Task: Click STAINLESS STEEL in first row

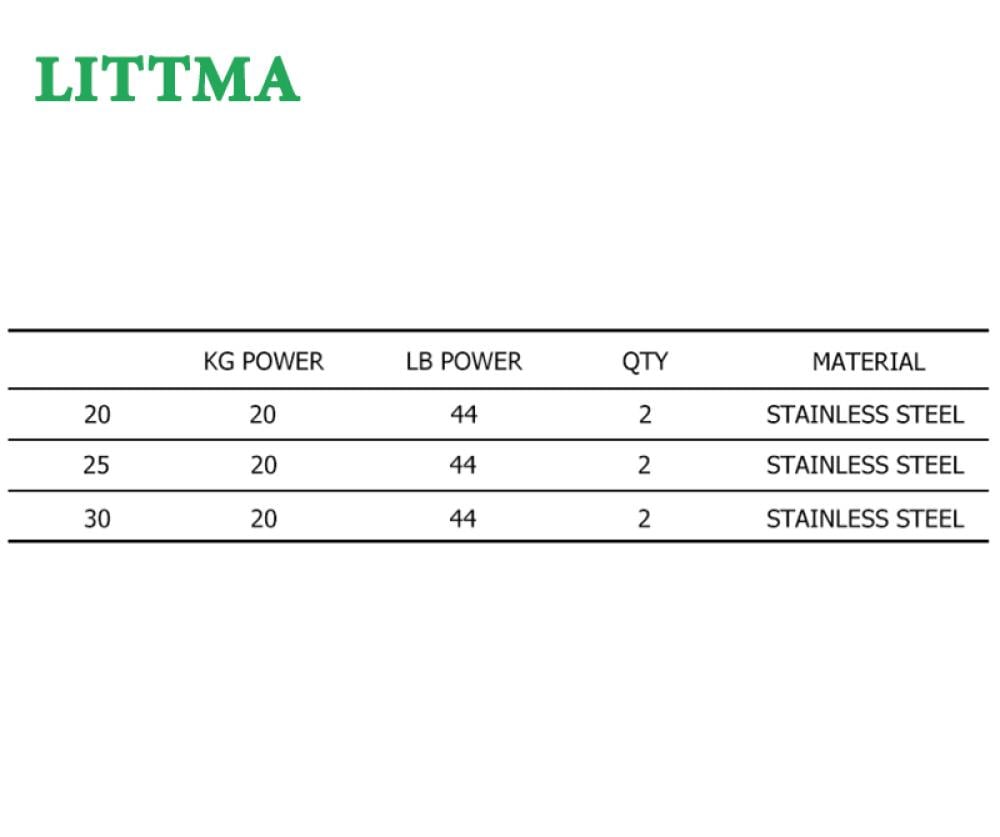Action: pos(865,415)
